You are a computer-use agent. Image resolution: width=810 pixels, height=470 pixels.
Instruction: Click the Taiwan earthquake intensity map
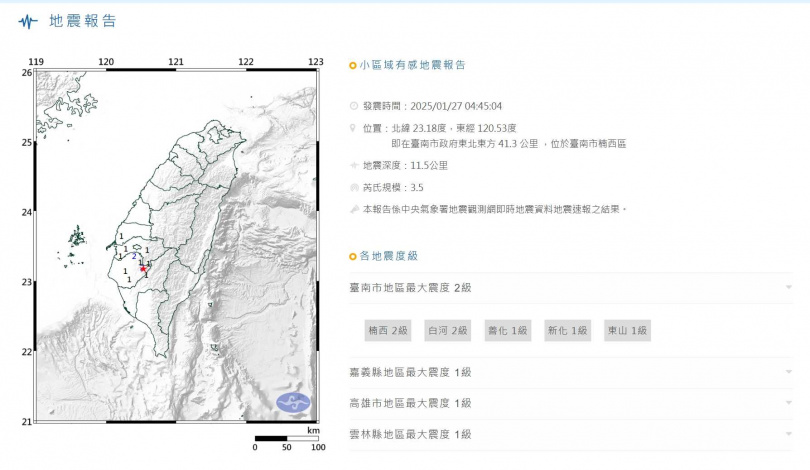[176, 246]
